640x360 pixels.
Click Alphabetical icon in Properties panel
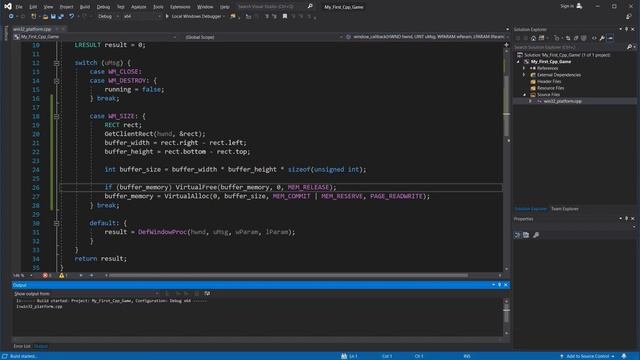(x=526, y=235)
